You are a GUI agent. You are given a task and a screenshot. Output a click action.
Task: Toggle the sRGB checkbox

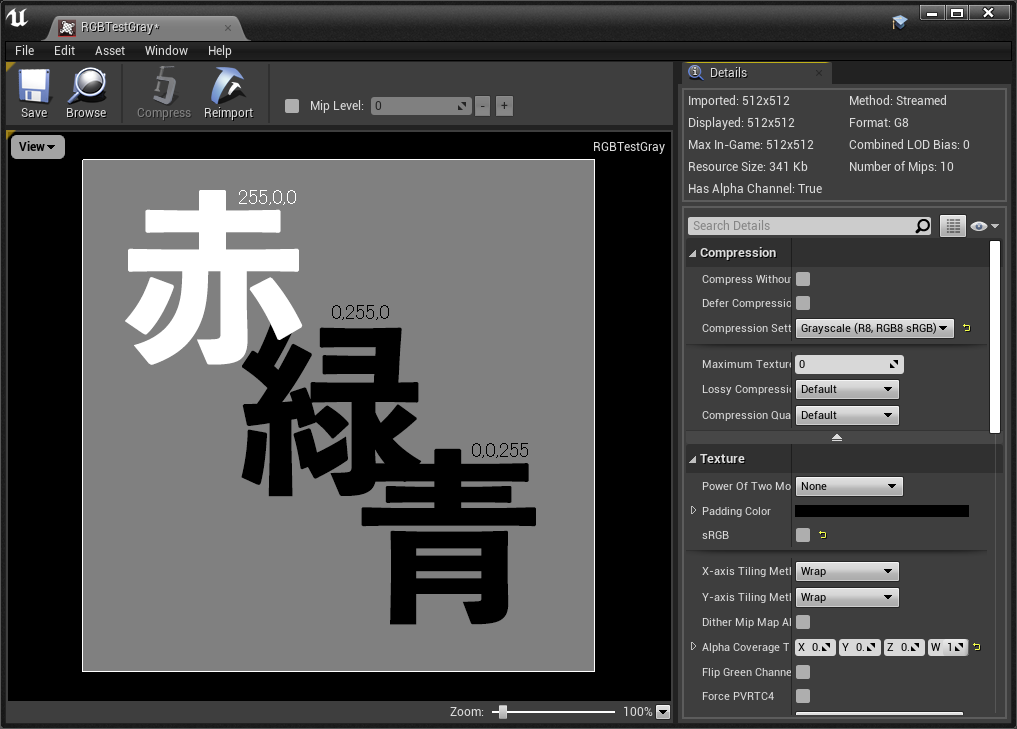pyautogui.click(x=803, y=535)
